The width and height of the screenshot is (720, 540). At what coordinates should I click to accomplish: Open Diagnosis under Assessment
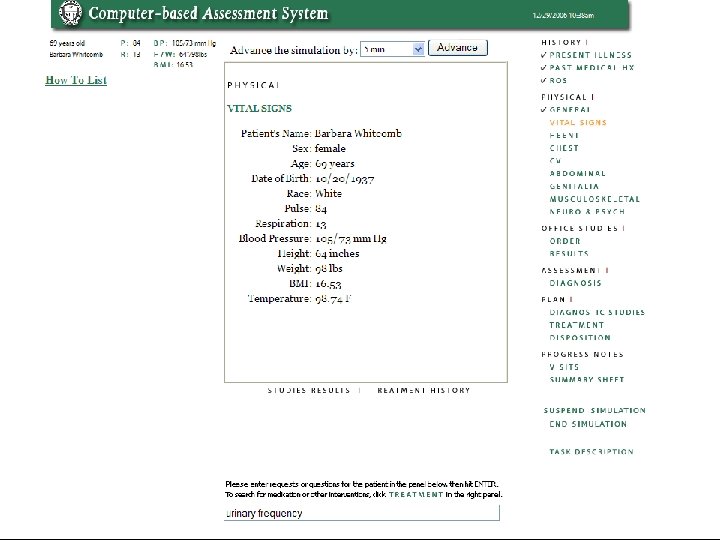coord(575,283)
